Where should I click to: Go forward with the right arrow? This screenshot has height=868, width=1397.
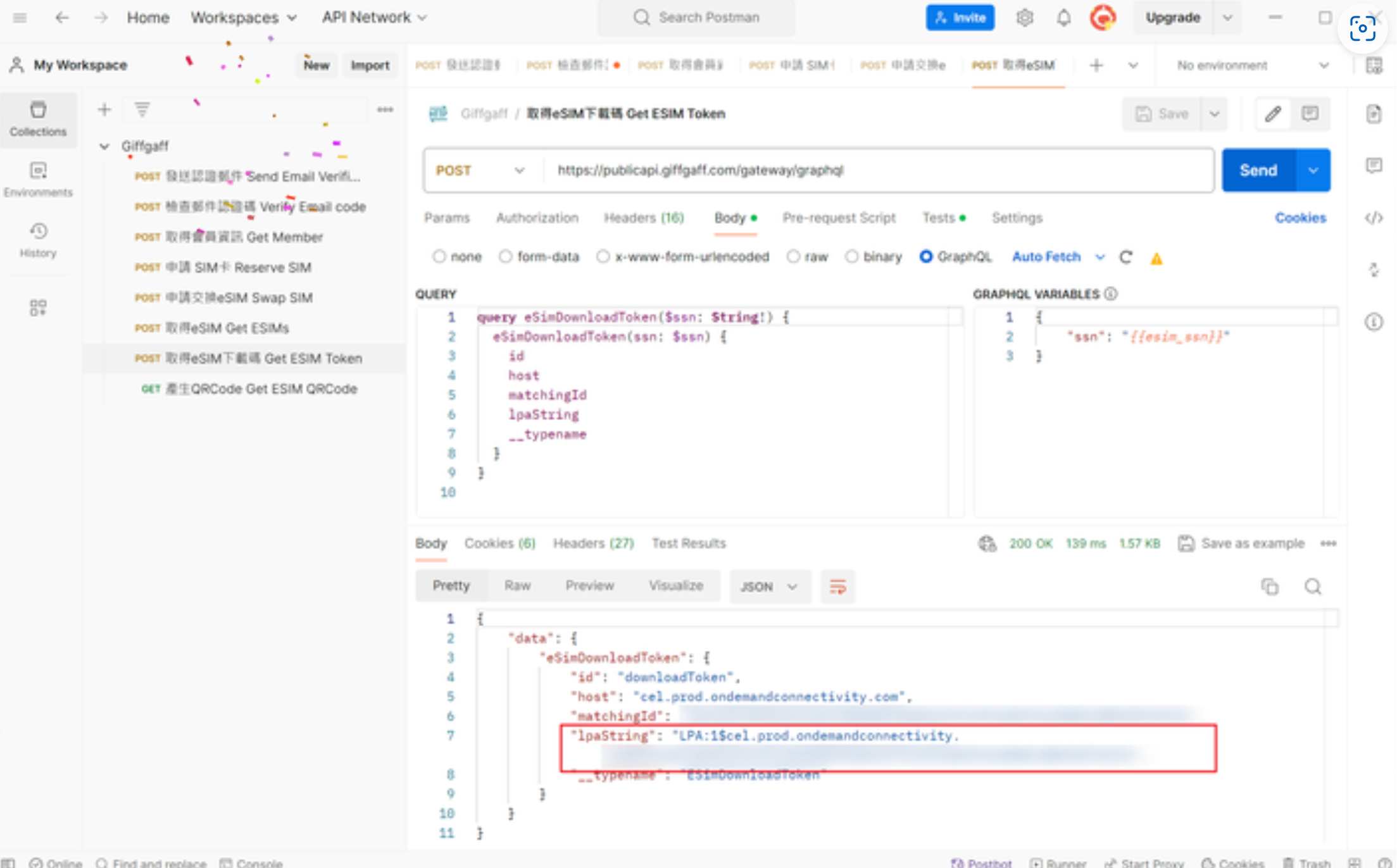[101, 18]
